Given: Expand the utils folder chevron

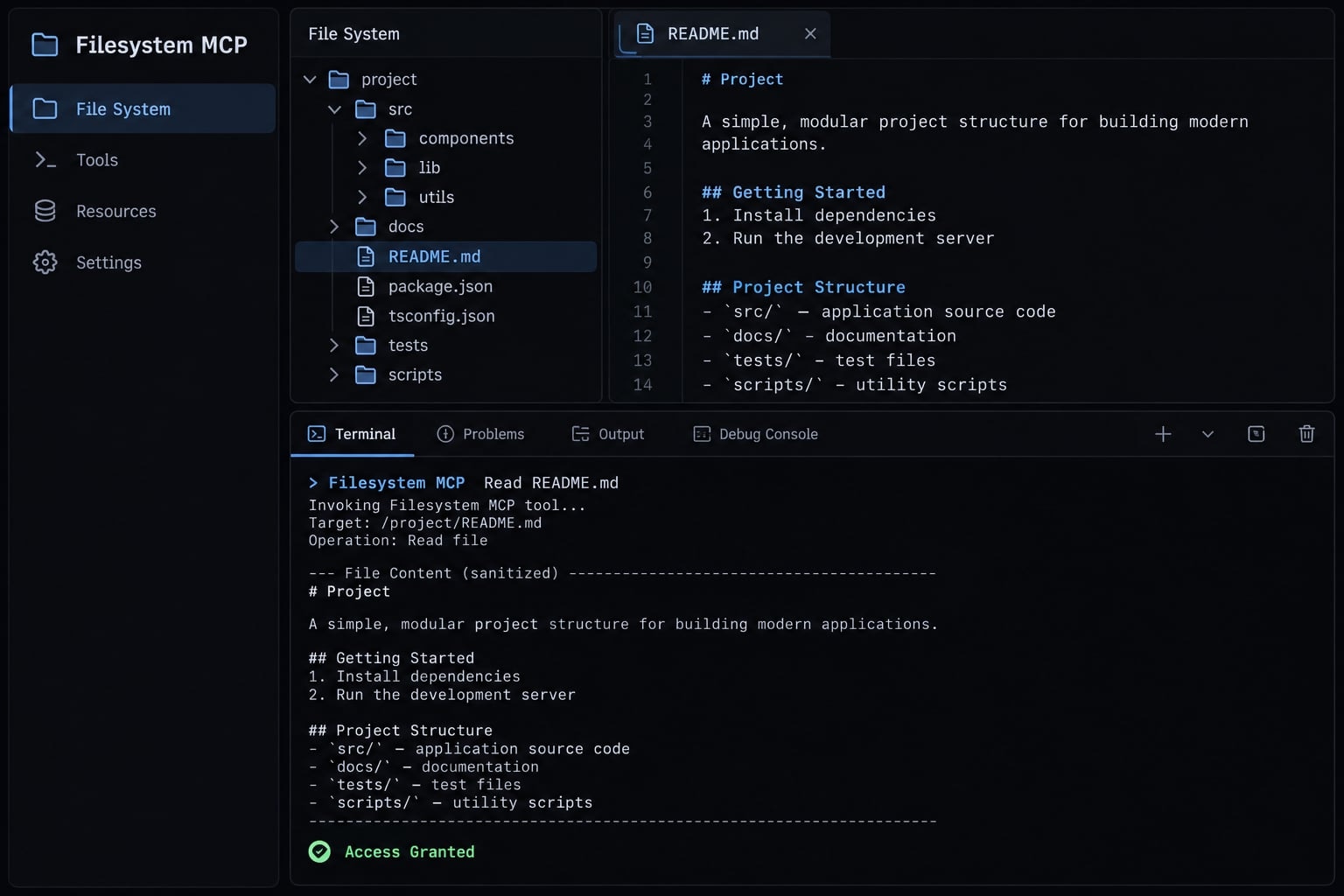Looking at the screenshot, I should point(362,197).
